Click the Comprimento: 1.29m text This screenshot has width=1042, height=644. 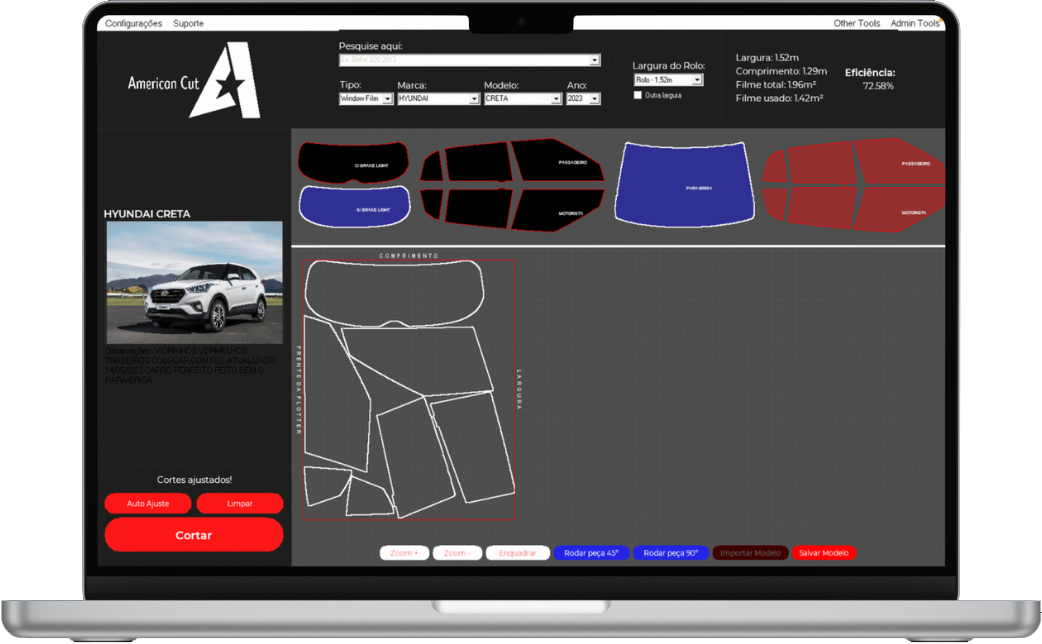point(781,71)
